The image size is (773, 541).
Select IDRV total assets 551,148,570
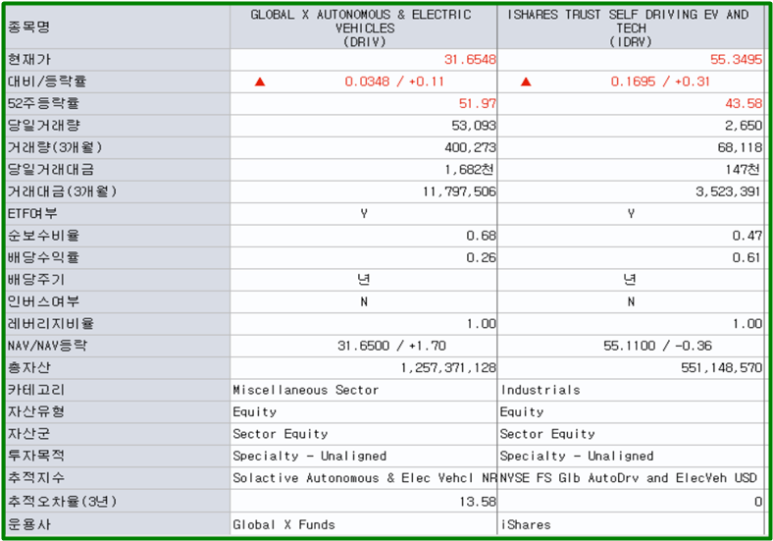[x=722, y=368]
